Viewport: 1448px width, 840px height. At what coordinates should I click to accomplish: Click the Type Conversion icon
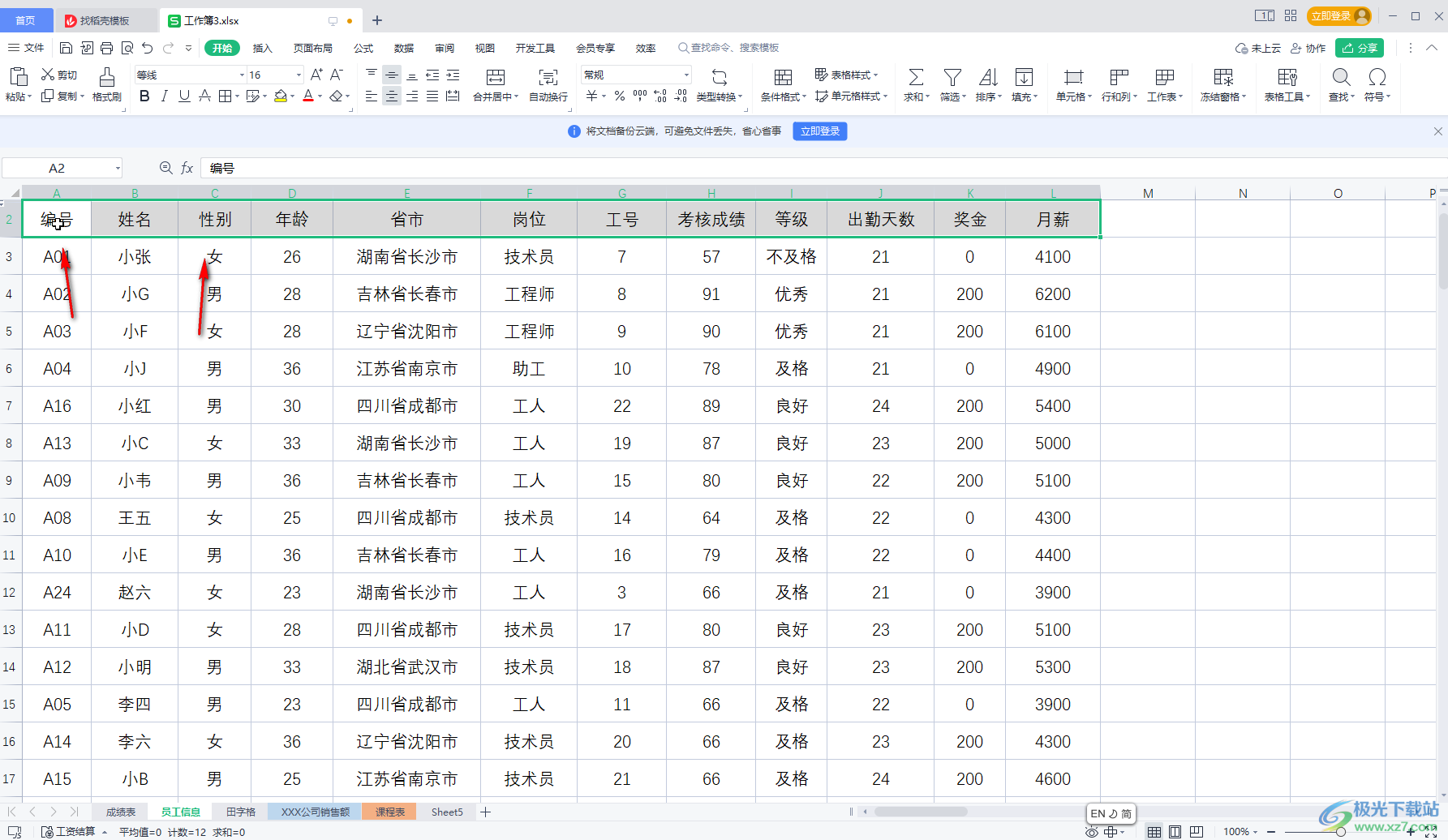coord(720,77)
